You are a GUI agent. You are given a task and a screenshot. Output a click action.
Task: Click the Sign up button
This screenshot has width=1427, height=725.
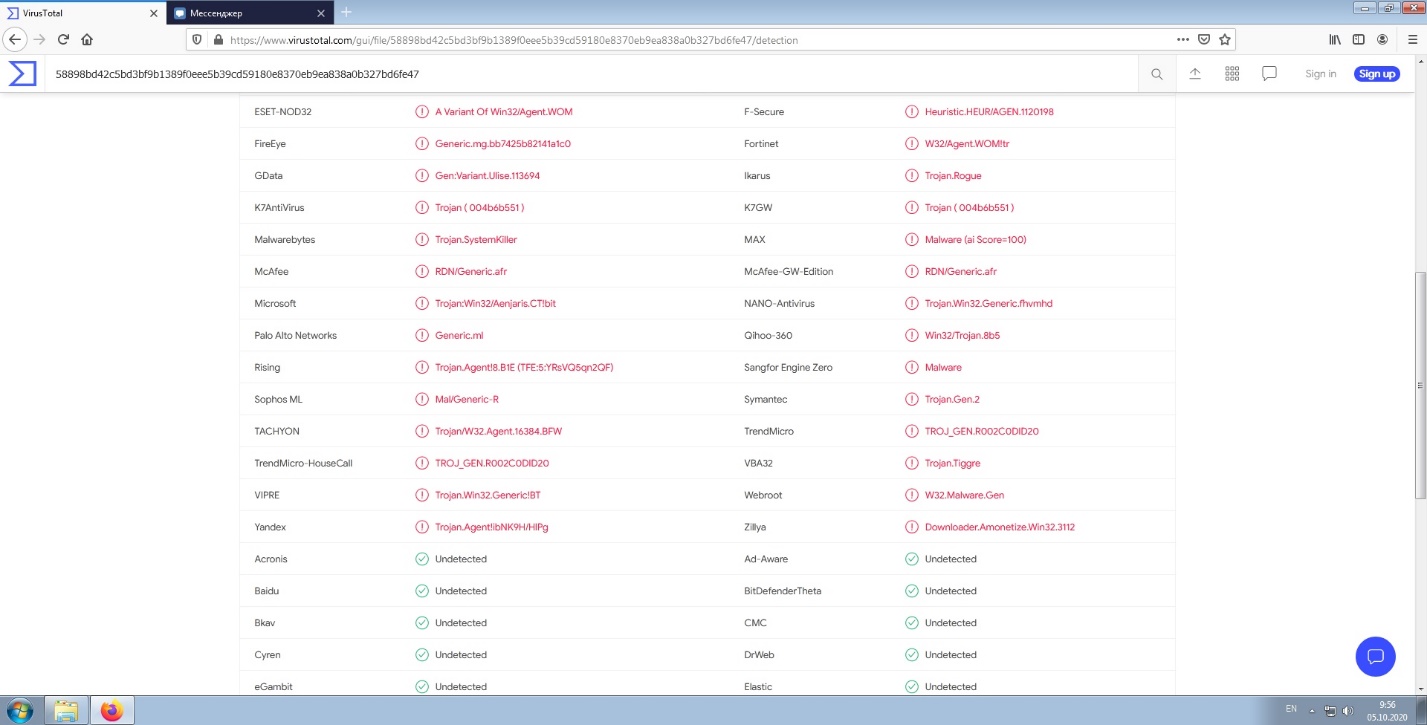tap(1377, 74)
